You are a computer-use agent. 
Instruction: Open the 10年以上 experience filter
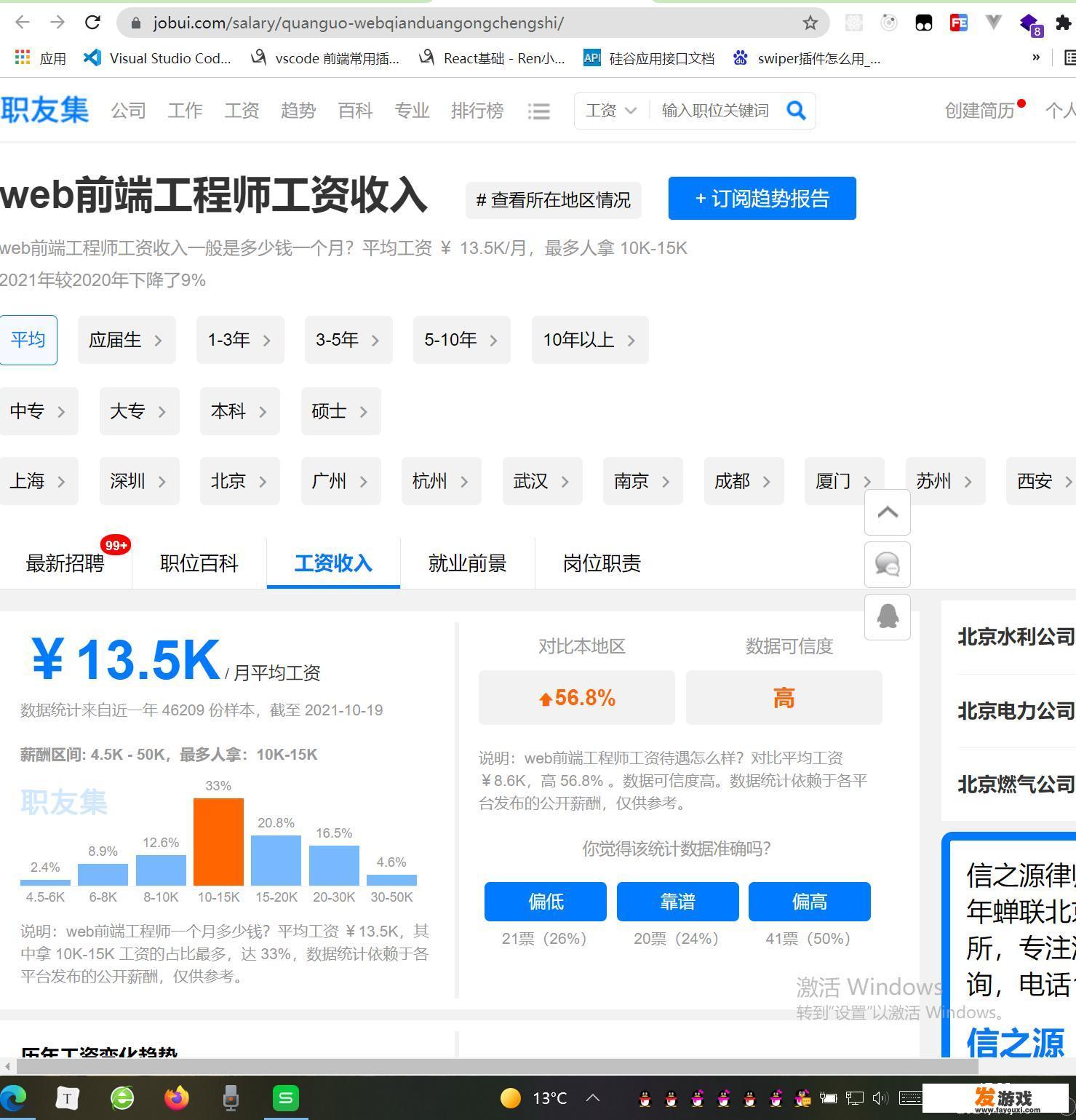click(x=590, y=340)
